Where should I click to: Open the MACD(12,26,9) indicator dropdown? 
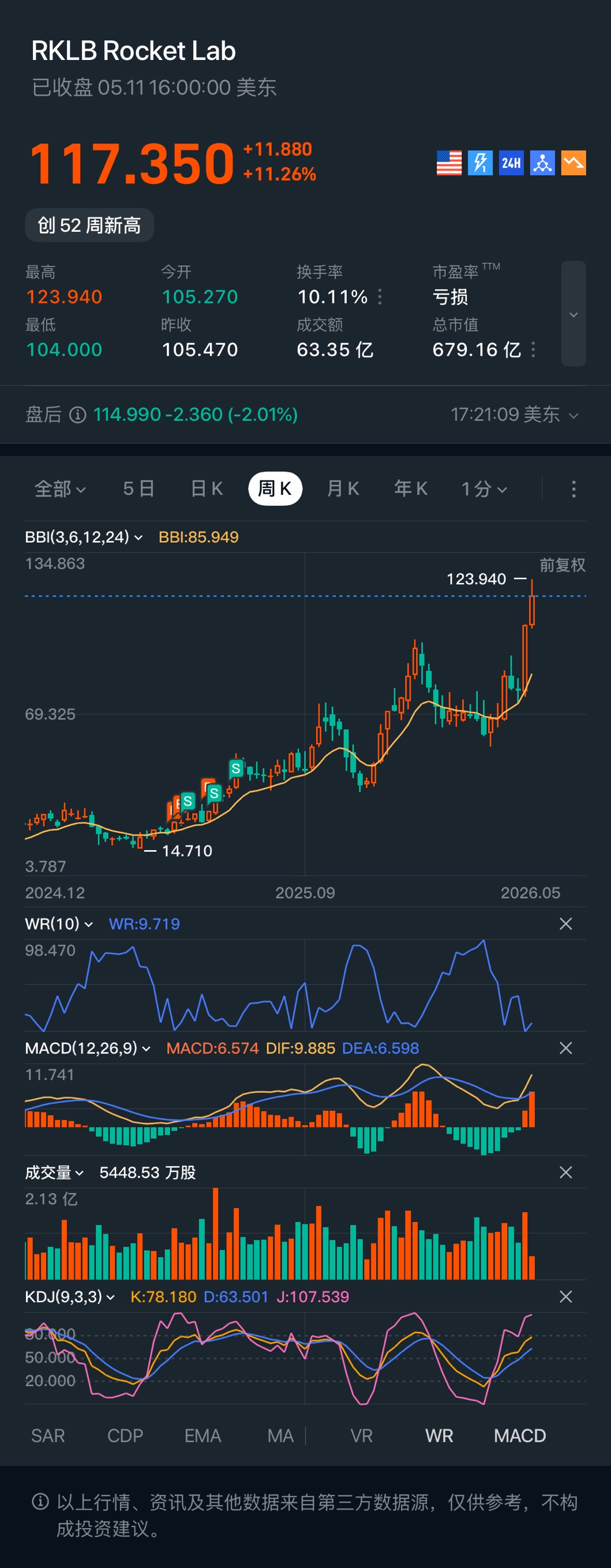pyautogui.click(x=88, y=1048)
